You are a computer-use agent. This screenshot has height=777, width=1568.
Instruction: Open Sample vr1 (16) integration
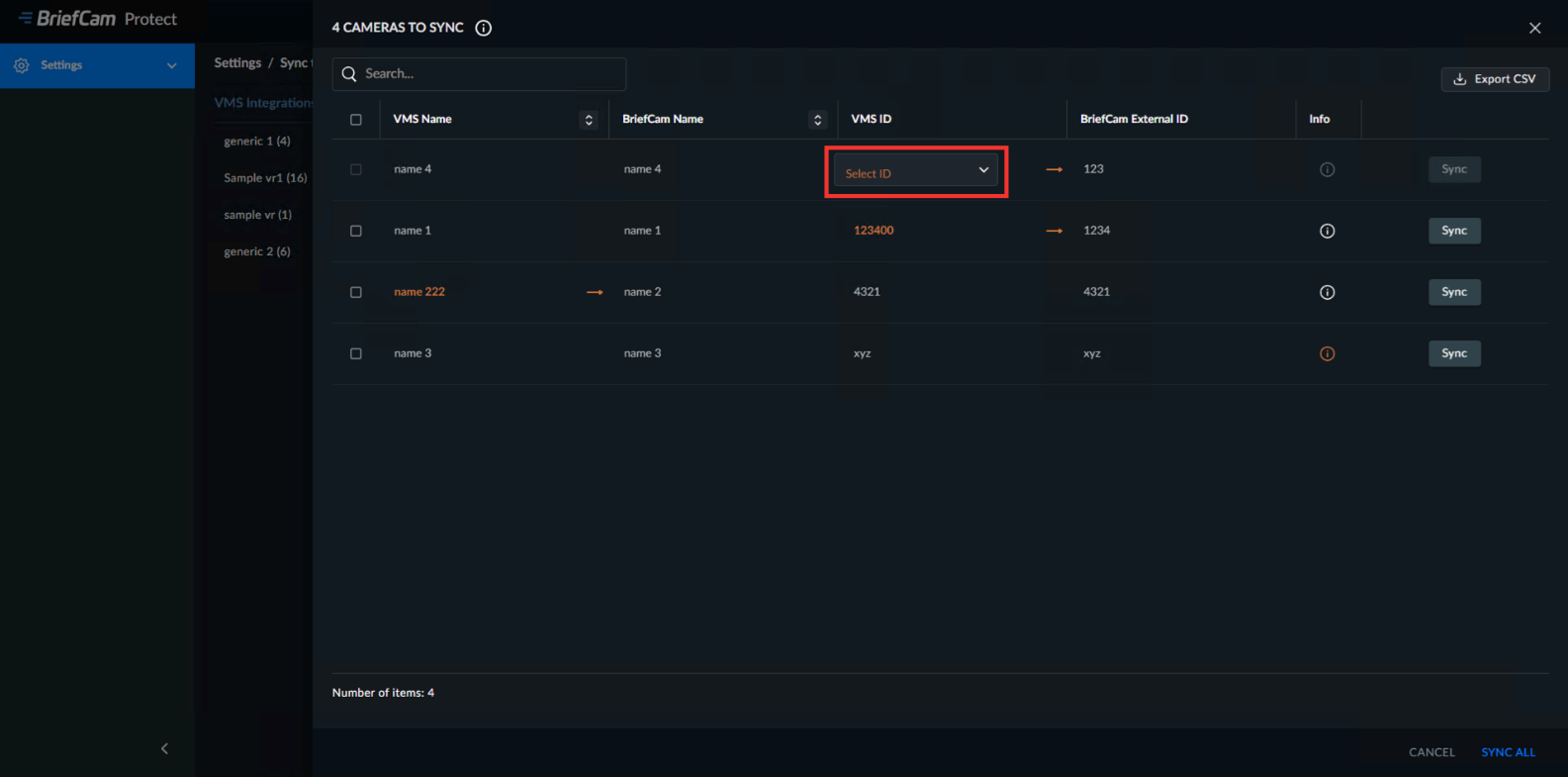coord(265,178)
